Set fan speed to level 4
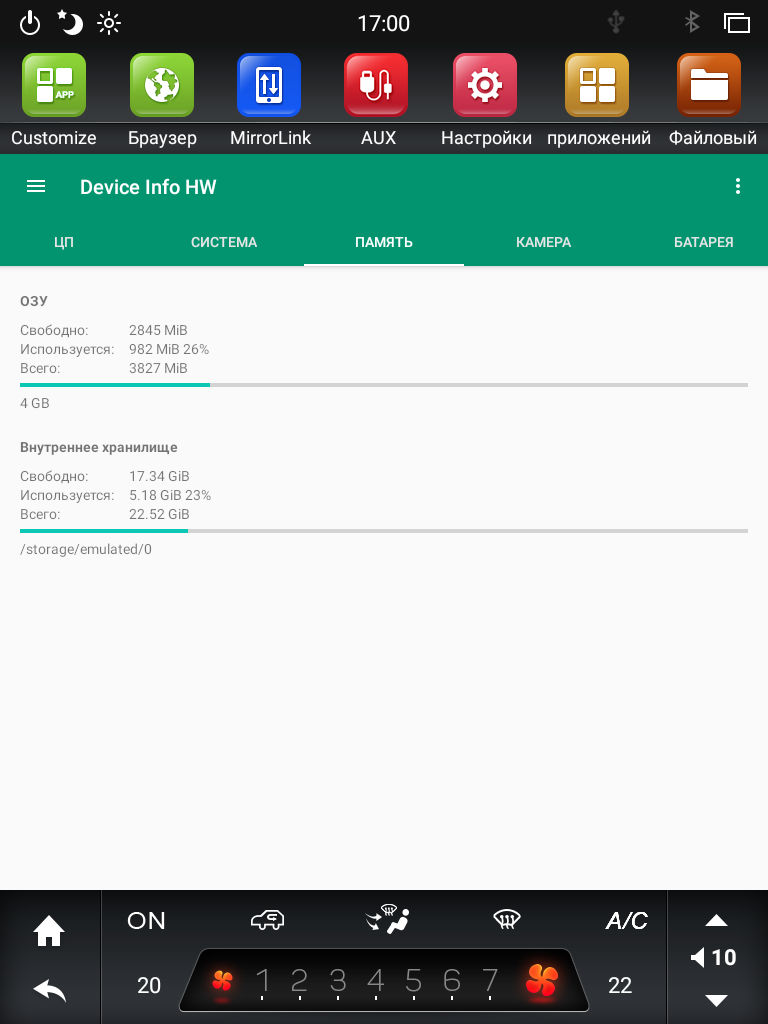The height and width of the screenshot is (1024, 768). pos(376,981)
